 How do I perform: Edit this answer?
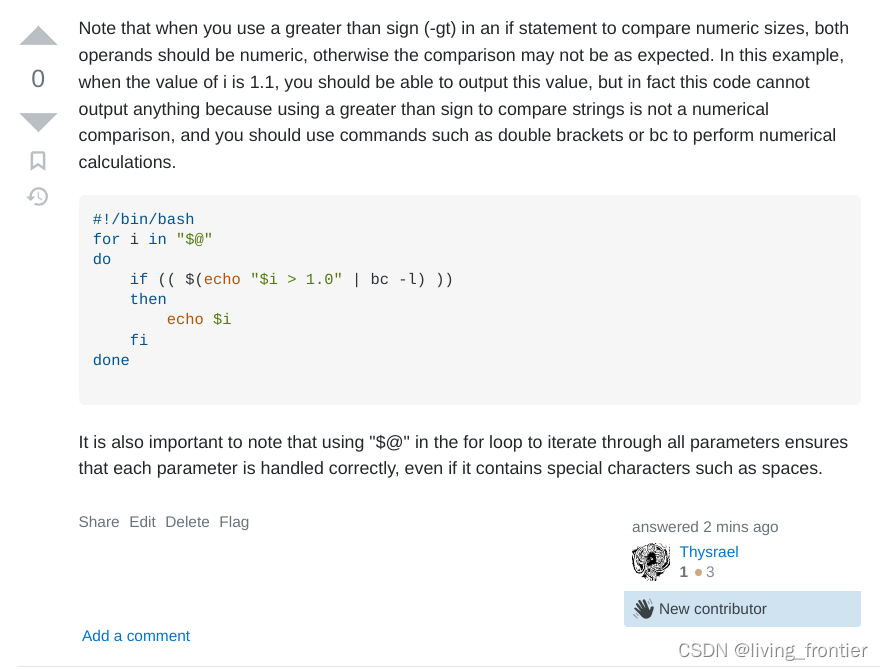pyautogui.click(x=142, y=522)
